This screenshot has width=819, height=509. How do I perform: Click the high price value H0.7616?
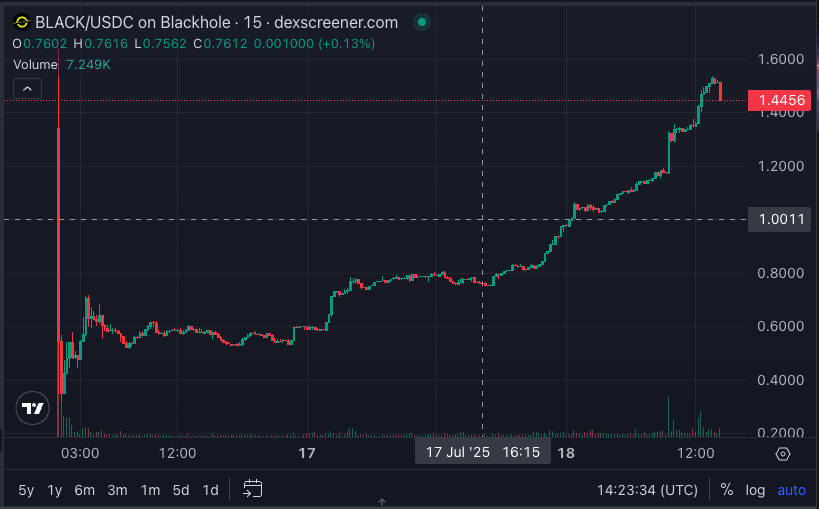(101, 44)
